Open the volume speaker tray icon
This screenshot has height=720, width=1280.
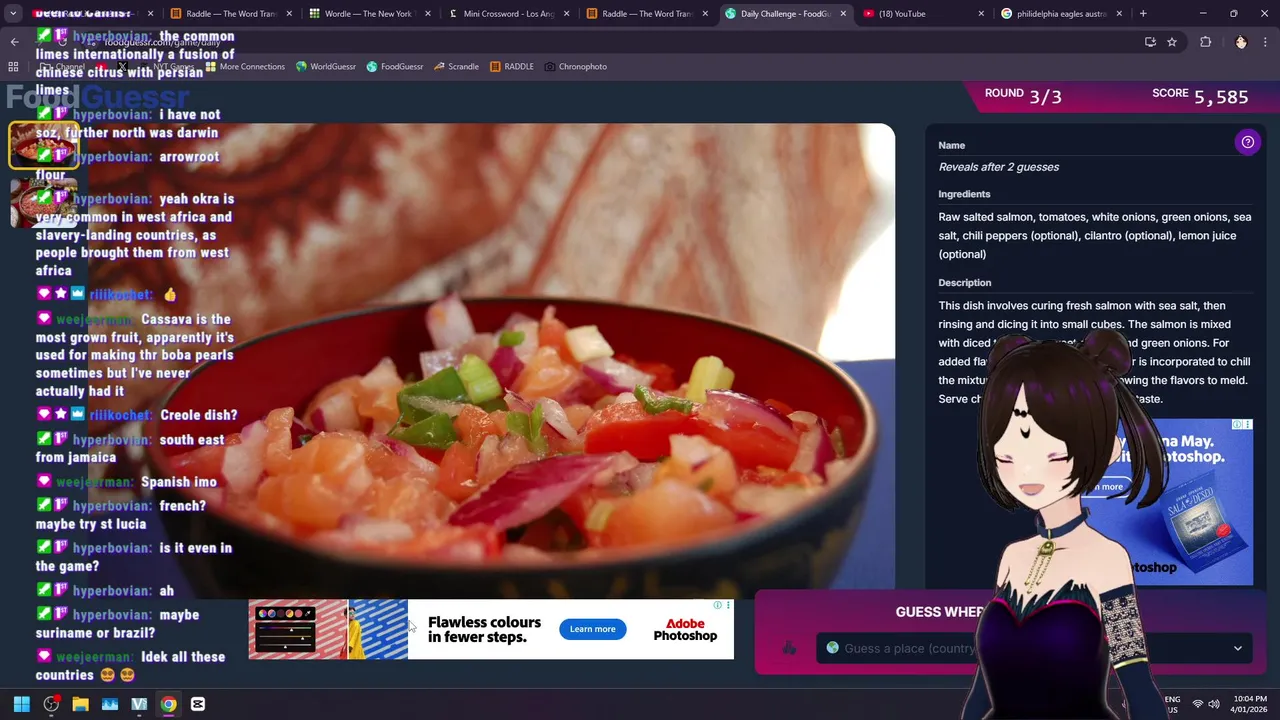[x=1215, y=704]
